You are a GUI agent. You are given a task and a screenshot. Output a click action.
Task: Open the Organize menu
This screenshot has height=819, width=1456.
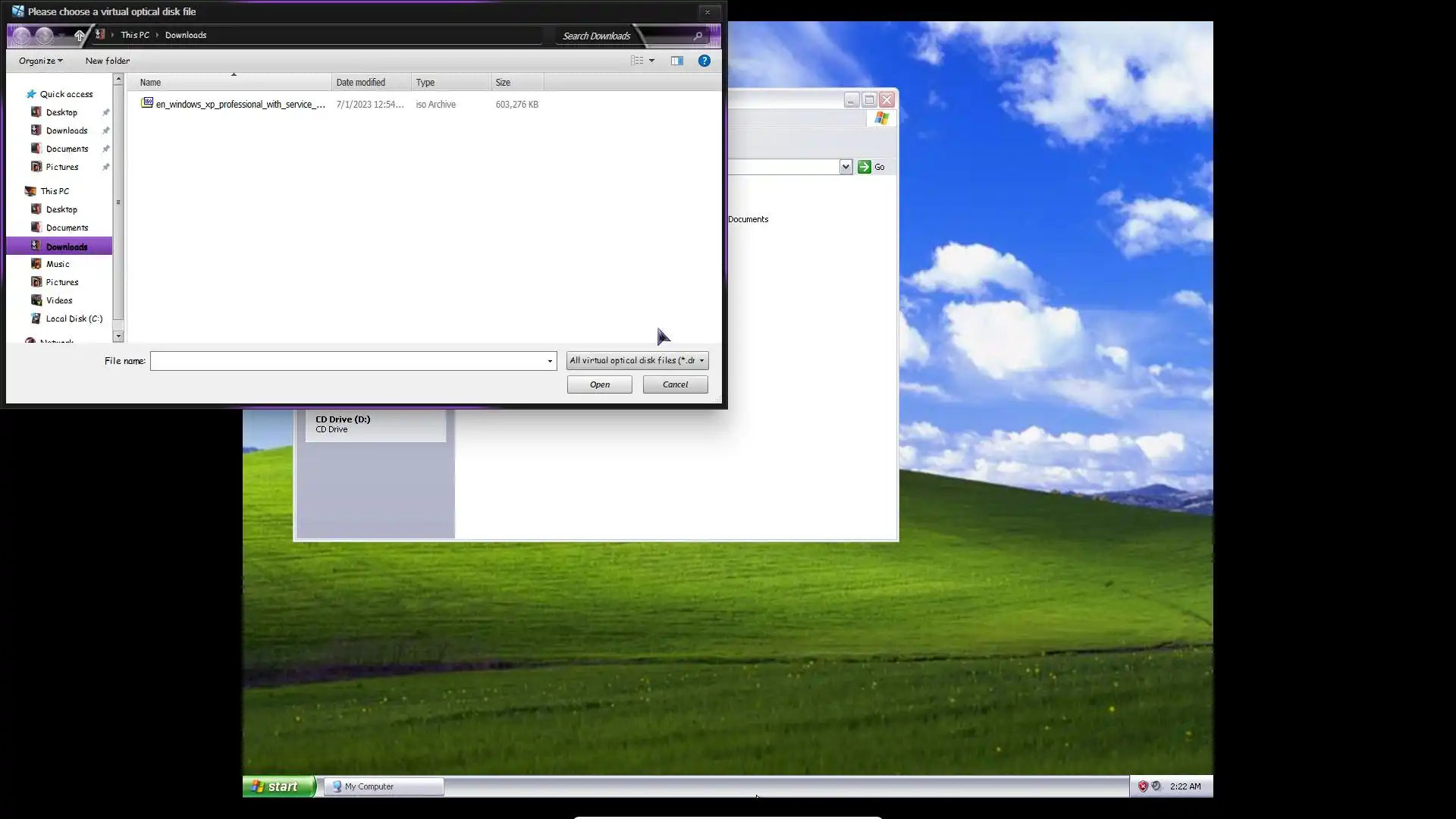(x=40, y=61)
